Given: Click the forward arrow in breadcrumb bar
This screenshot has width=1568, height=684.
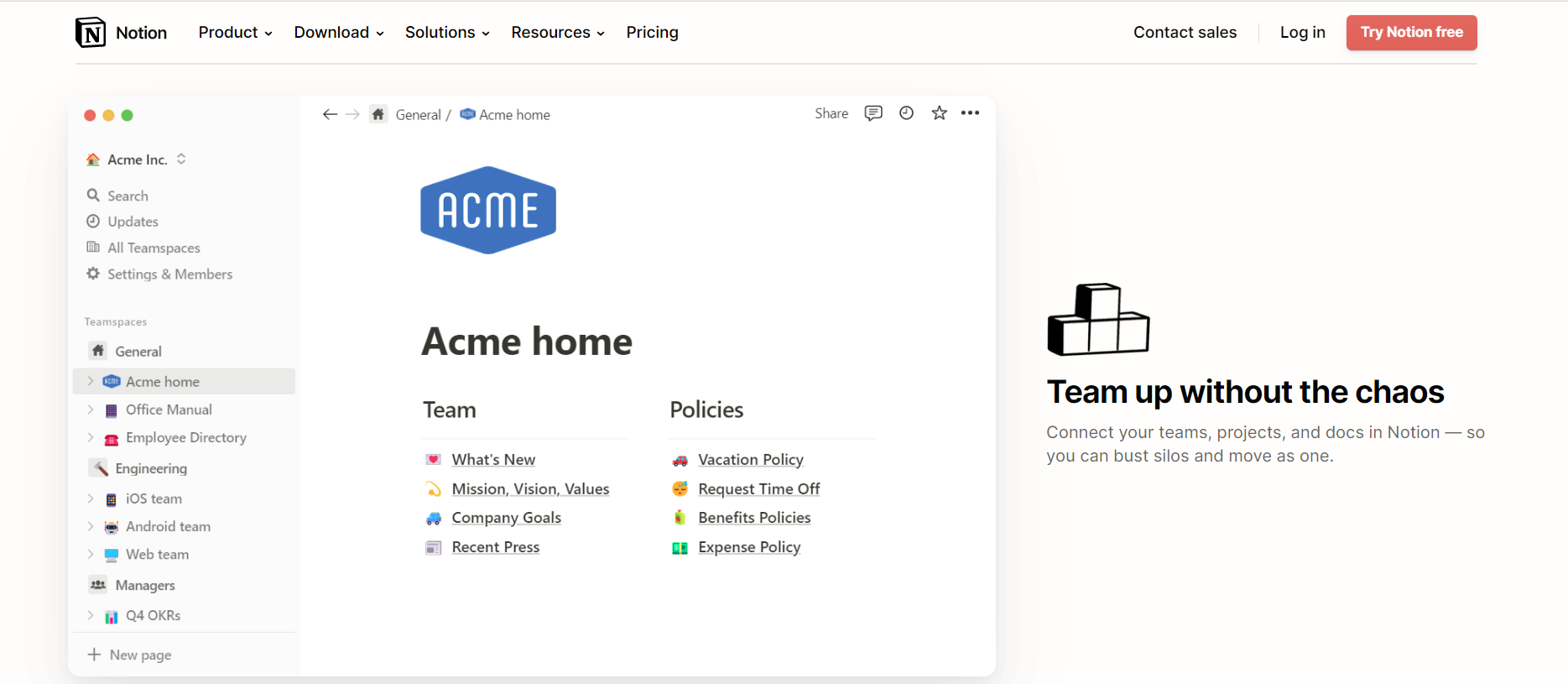Looking at the screenshot, I should click(353, 114).
